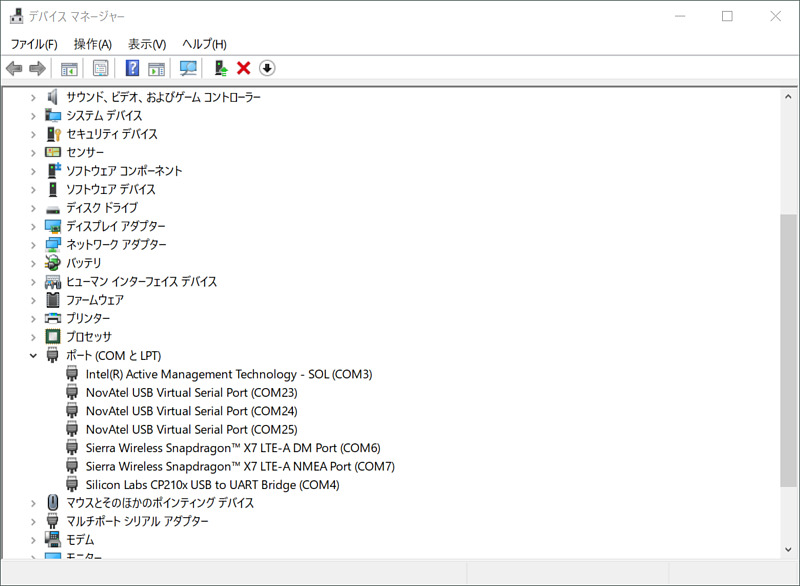The width and height of the screenshot is (800, 586).
Task: Select the ソフトウェア コンポーネント label
Action: tap(124, 170)
